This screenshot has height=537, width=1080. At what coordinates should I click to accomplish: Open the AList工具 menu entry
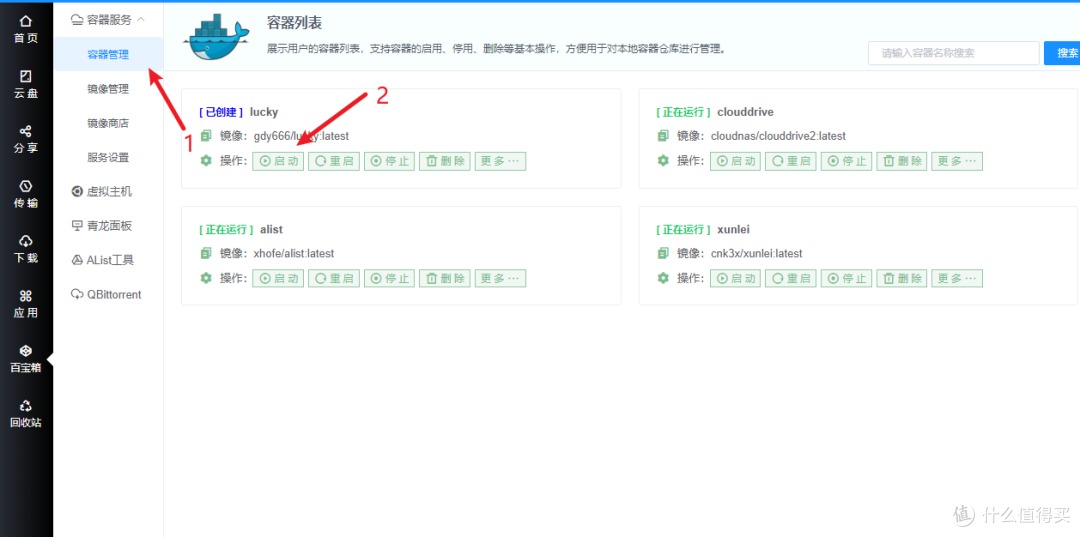(x=103, y=260)
